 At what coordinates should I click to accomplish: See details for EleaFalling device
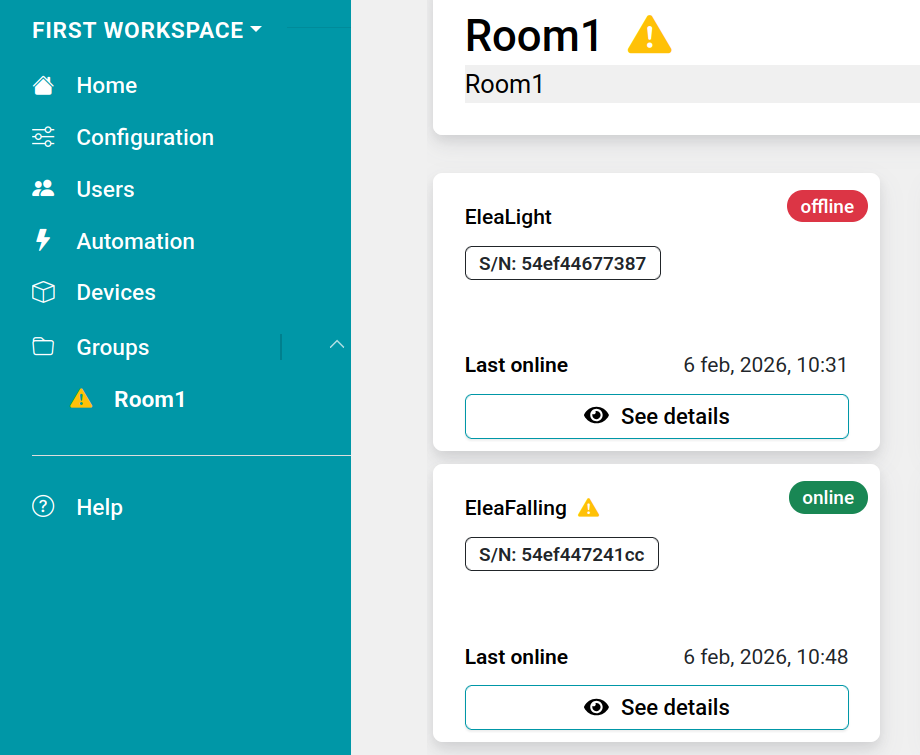pyautogui.click(x=656, y=707)
